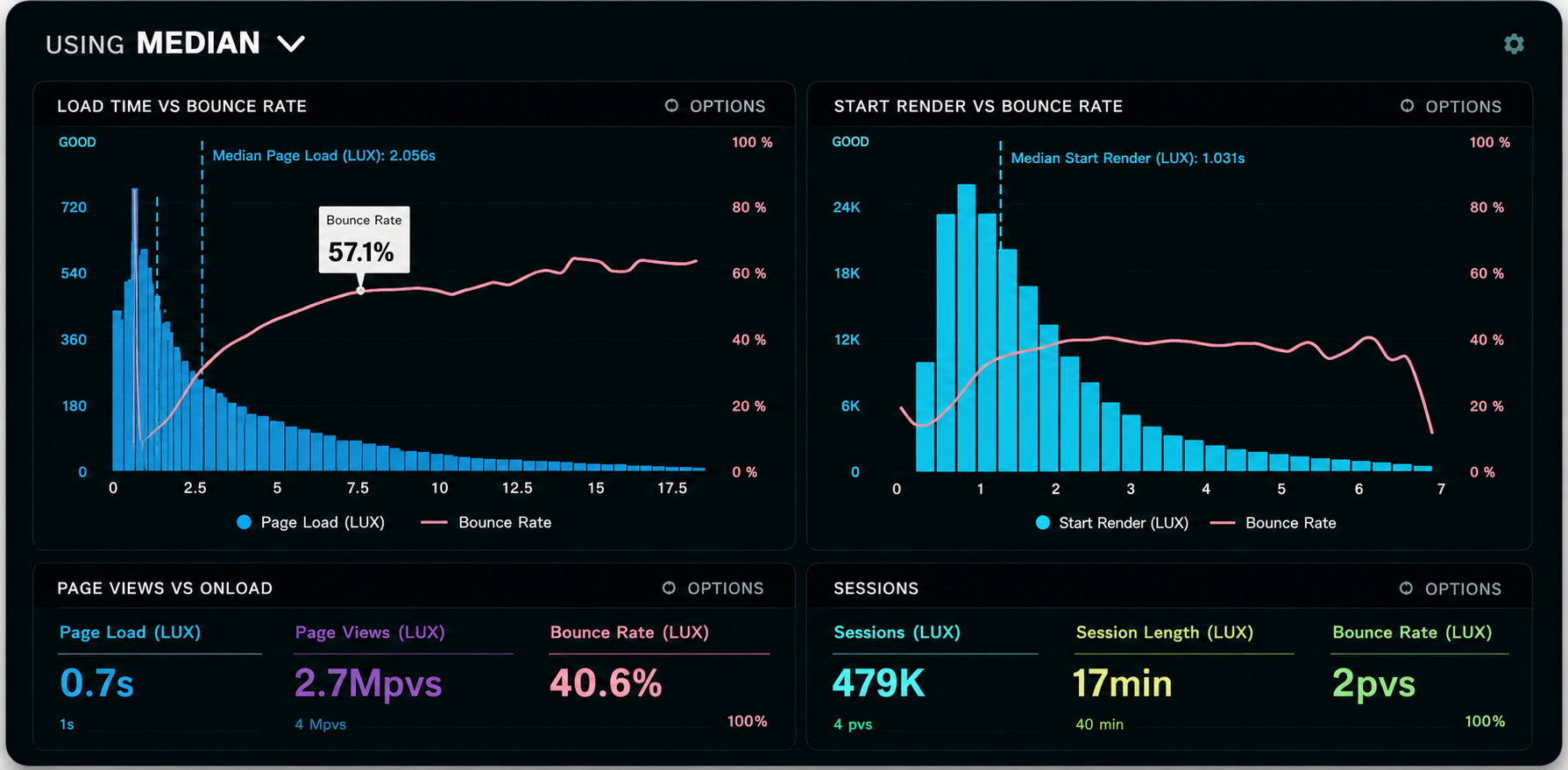
Task: Click START RENDER VS BOUNCE RATE title
Action: pos(978,106)
